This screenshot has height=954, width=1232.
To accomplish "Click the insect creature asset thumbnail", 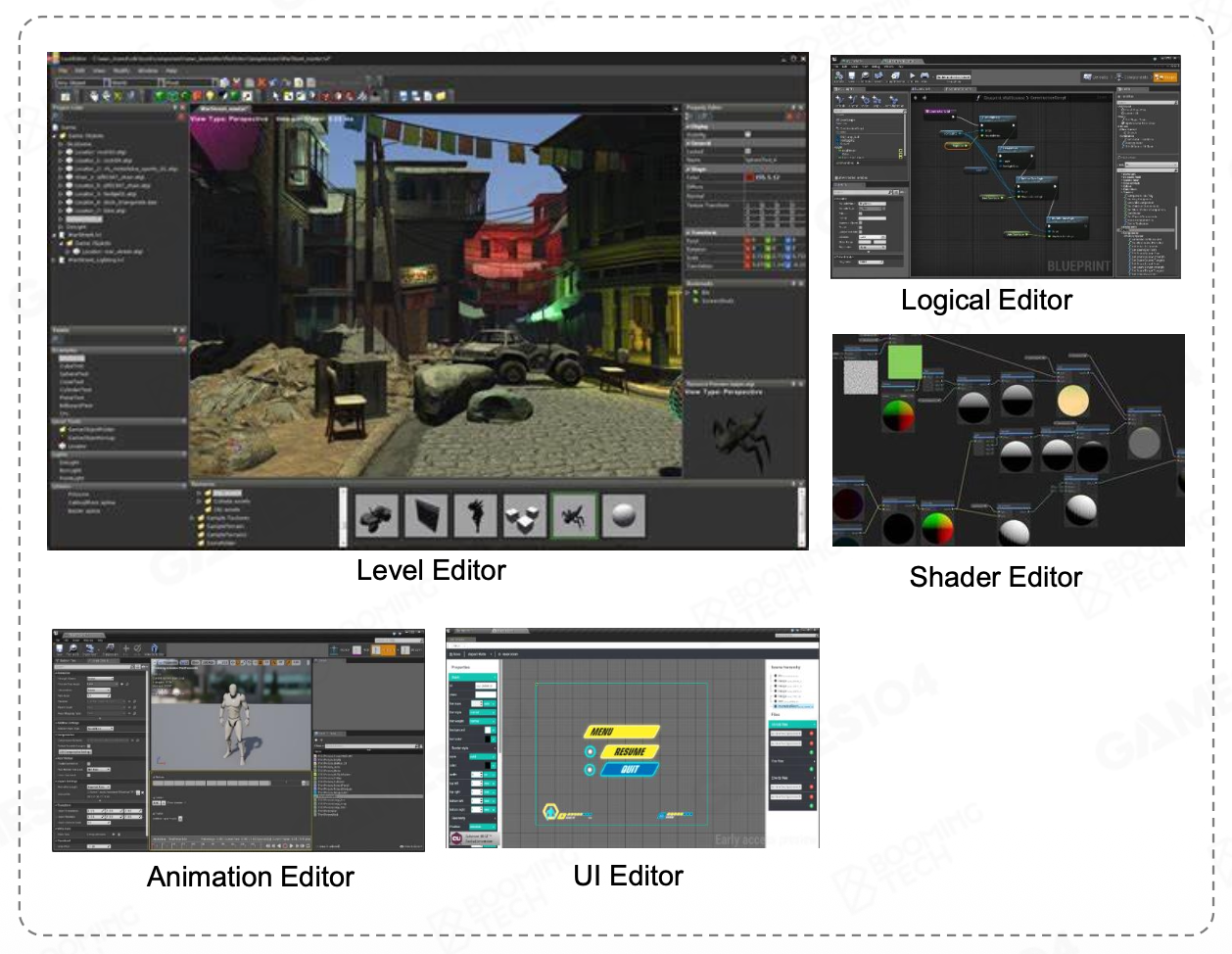I will pyautogui.click(x=574, y=515).
